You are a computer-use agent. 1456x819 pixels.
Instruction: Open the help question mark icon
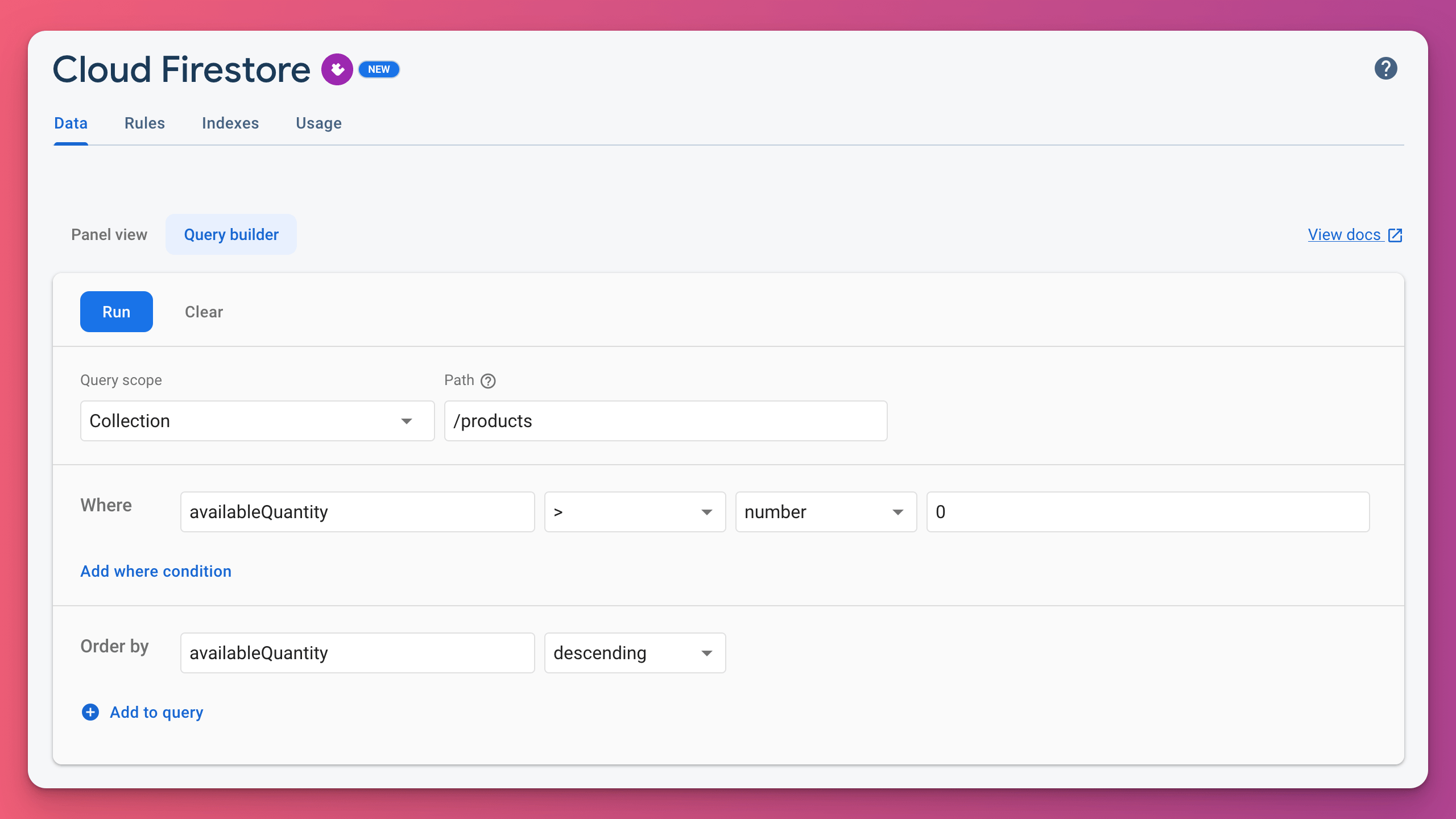pos(1385,69)
